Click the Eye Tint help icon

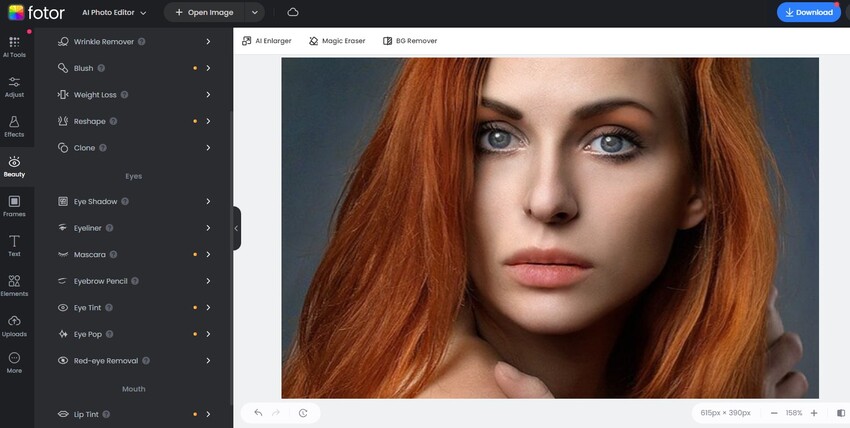point(109,308)
